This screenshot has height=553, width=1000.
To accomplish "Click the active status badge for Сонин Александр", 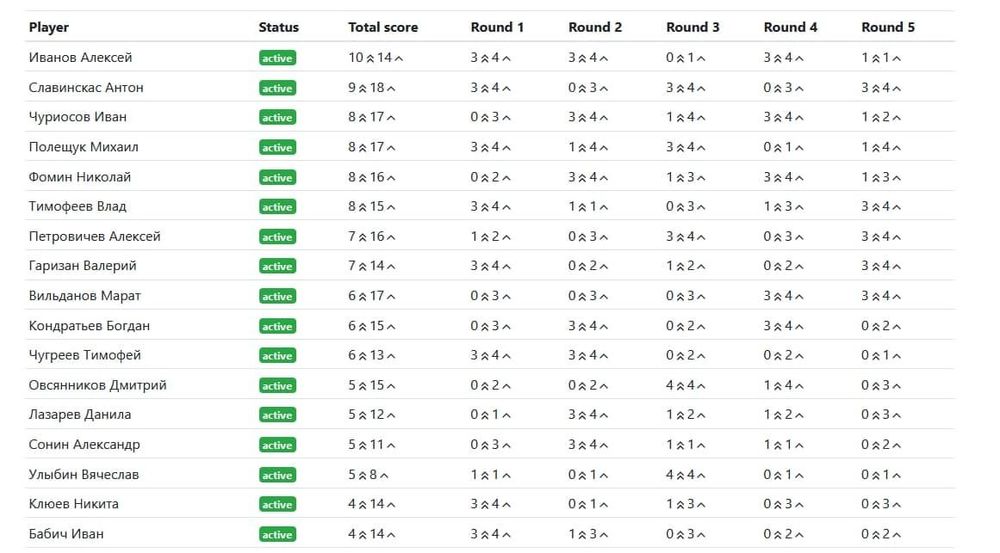I will (x=277, y=445).
